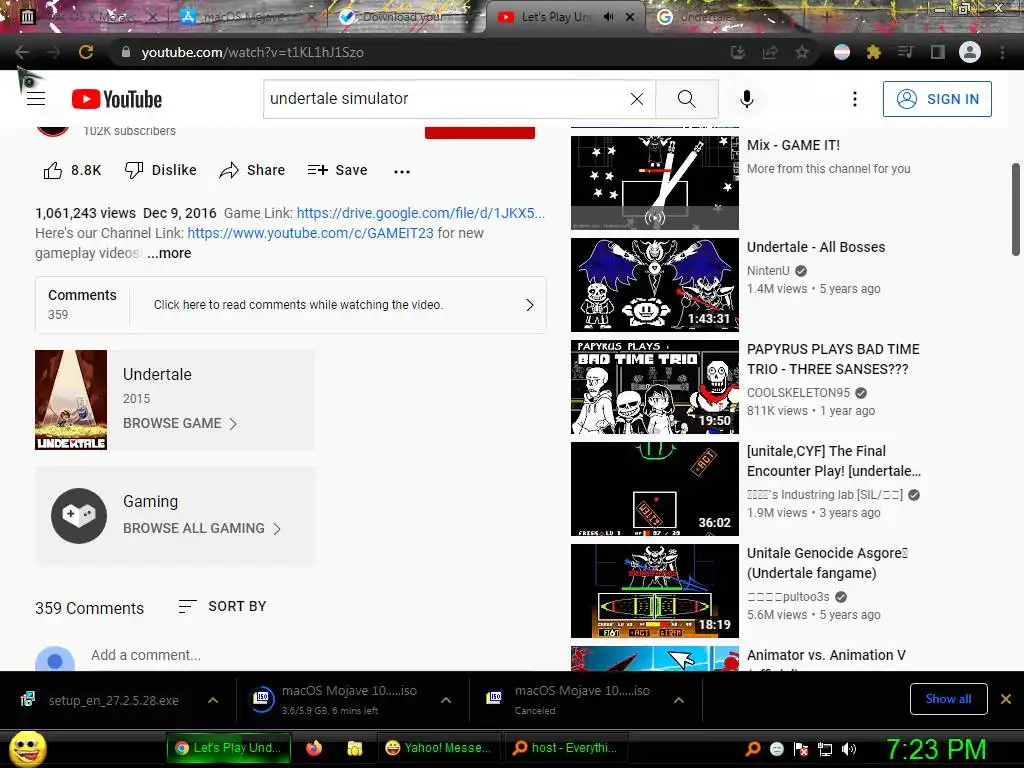This screenshot has width=1024, height=768.
Task: Switch to the Download your tab
Action: (403, 17)
